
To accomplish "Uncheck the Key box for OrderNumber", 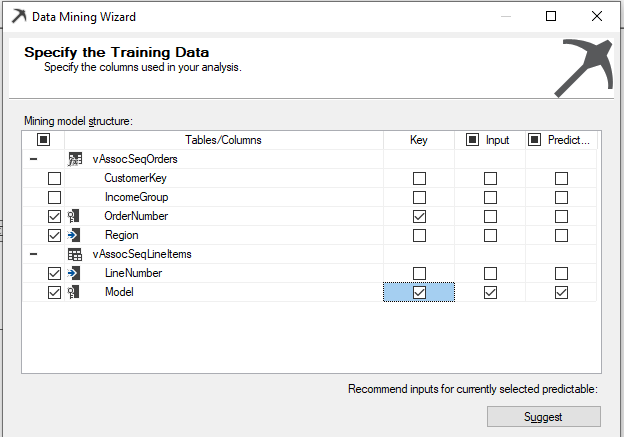I will coord(419,216).
